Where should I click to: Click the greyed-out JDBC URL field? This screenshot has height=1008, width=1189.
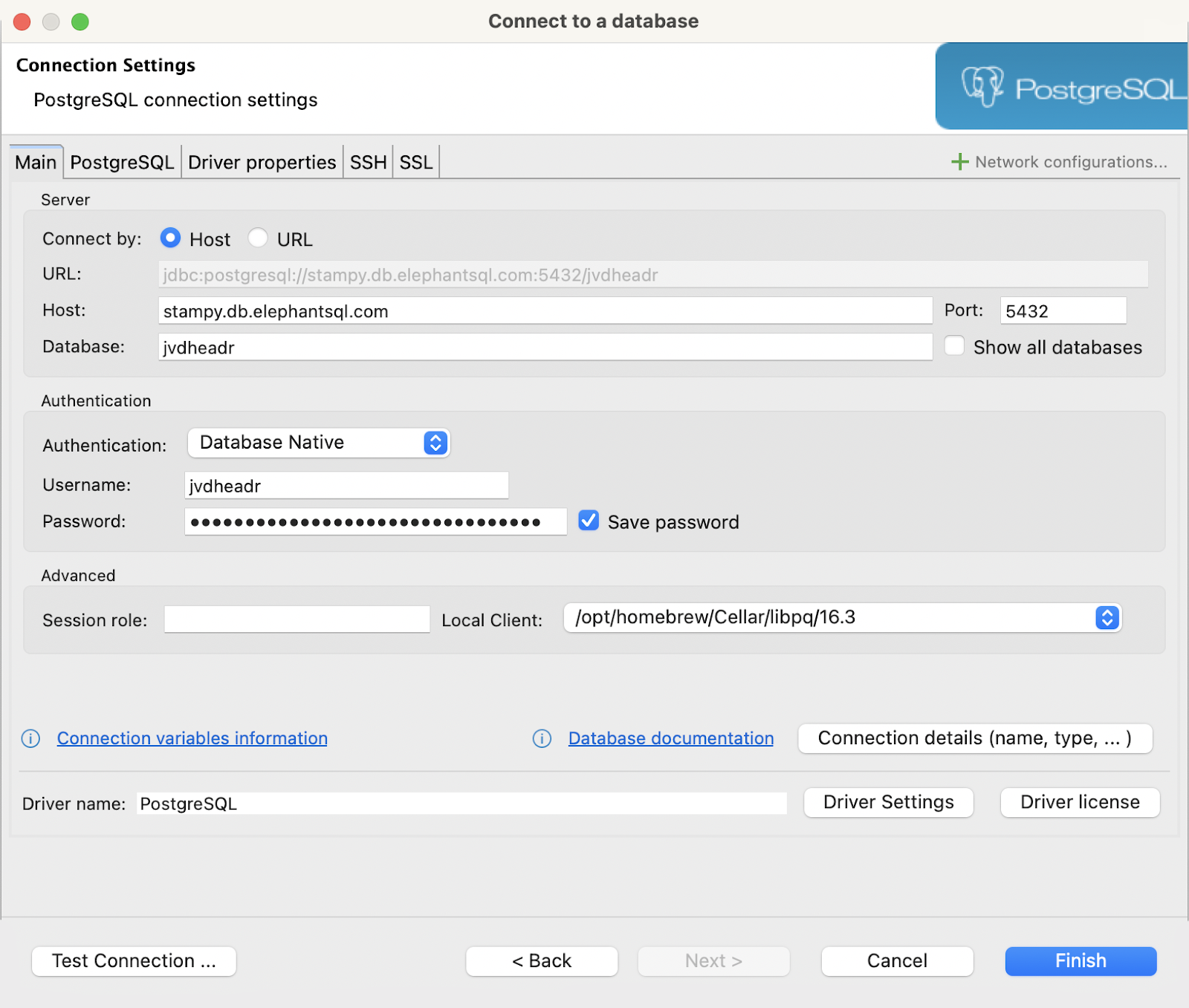click(x=653, y=274)
